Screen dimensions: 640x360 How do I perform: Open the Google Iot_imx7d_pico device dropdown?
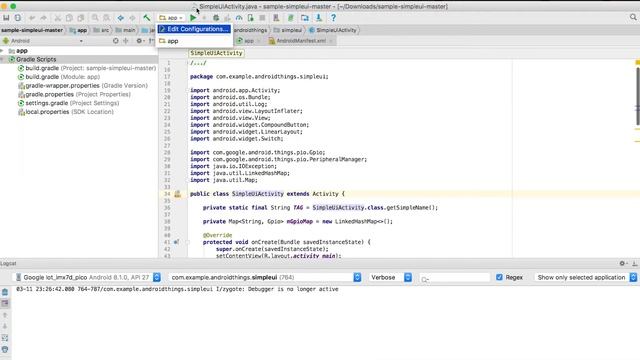87,277
